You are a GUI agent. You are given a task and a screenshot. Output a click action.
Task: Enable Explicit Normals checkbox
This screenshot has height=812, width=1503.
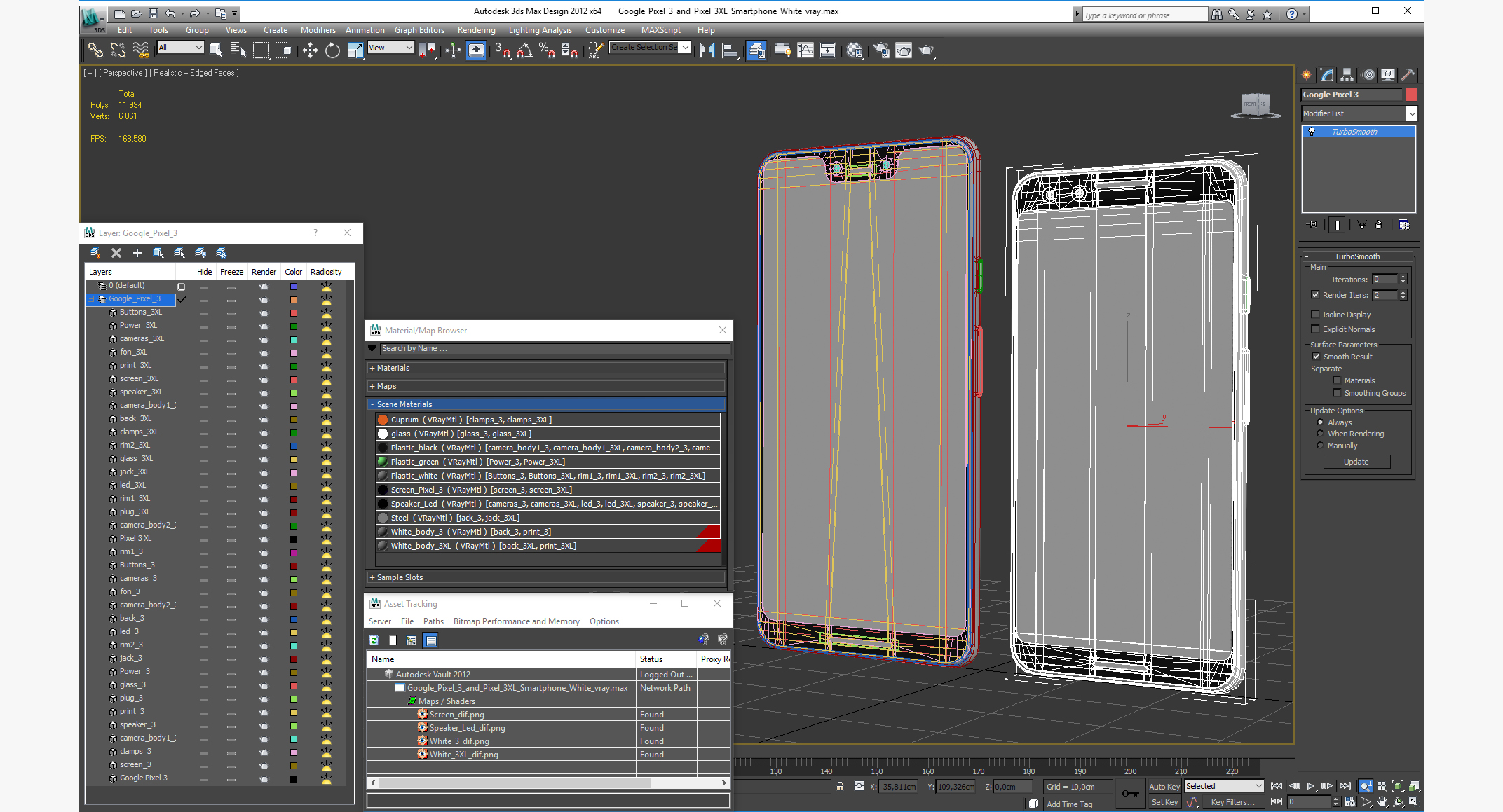pyautogui.click(x=1316, y=329)
